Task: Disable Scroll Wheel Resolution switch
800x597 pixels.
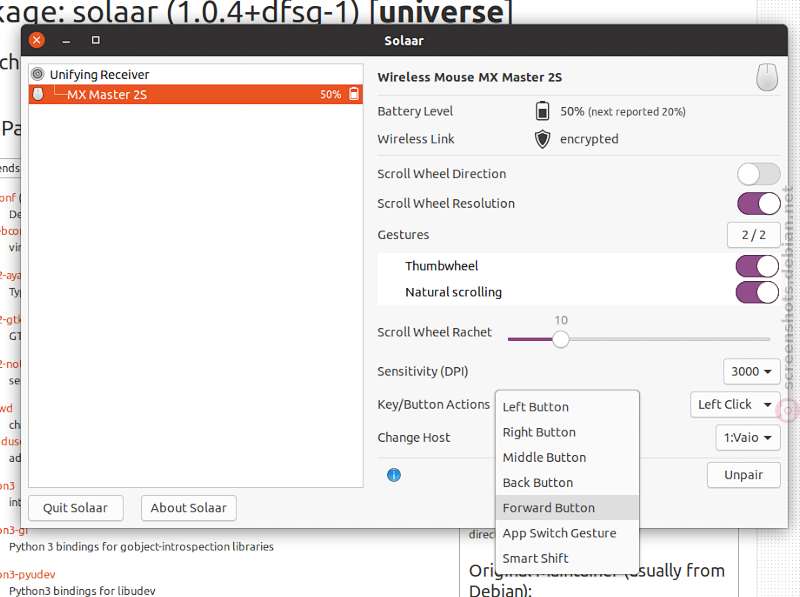Action: pos(759,204)
